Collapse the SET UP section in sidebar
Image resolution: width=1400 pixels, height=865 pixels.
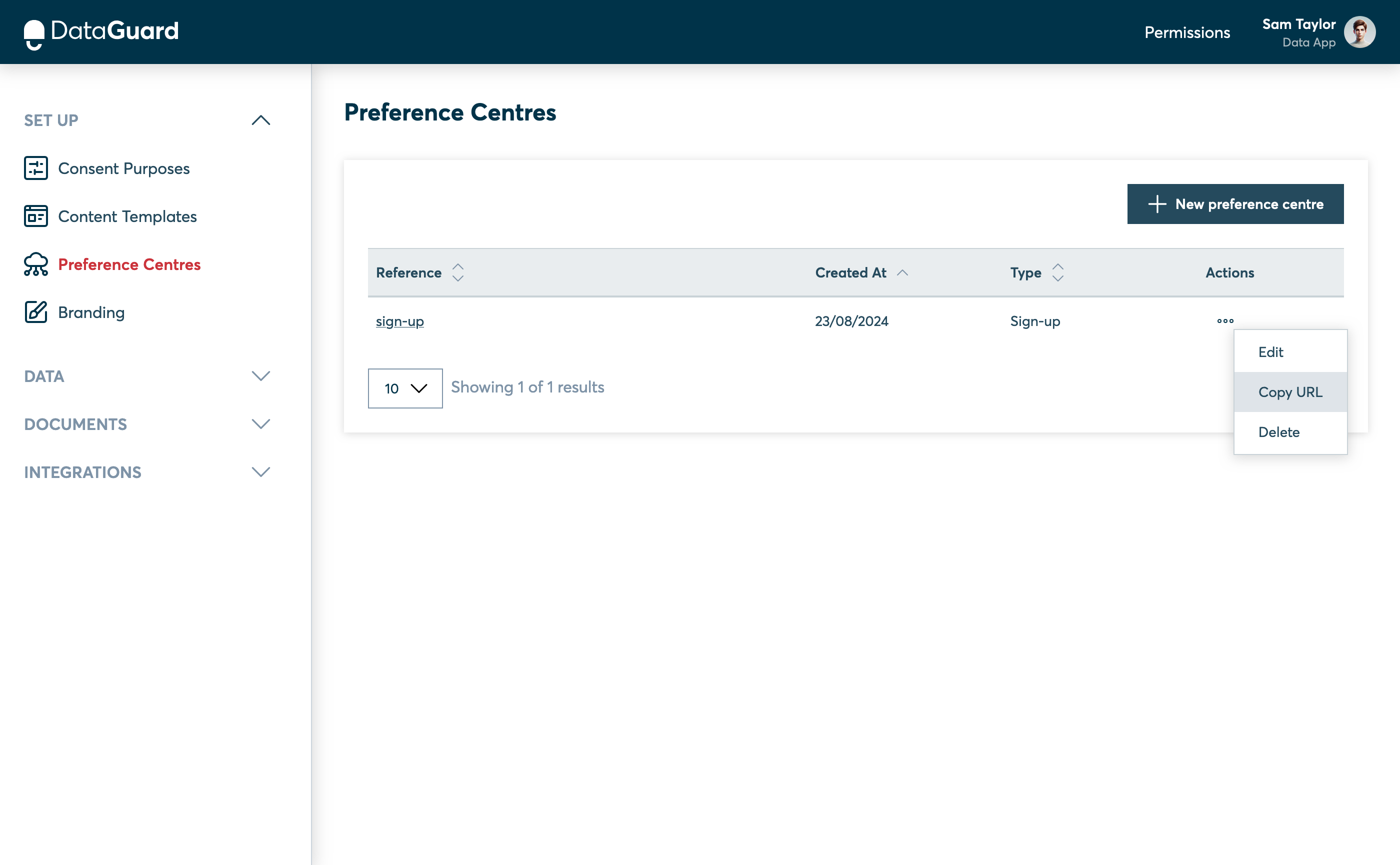[260, 120]
